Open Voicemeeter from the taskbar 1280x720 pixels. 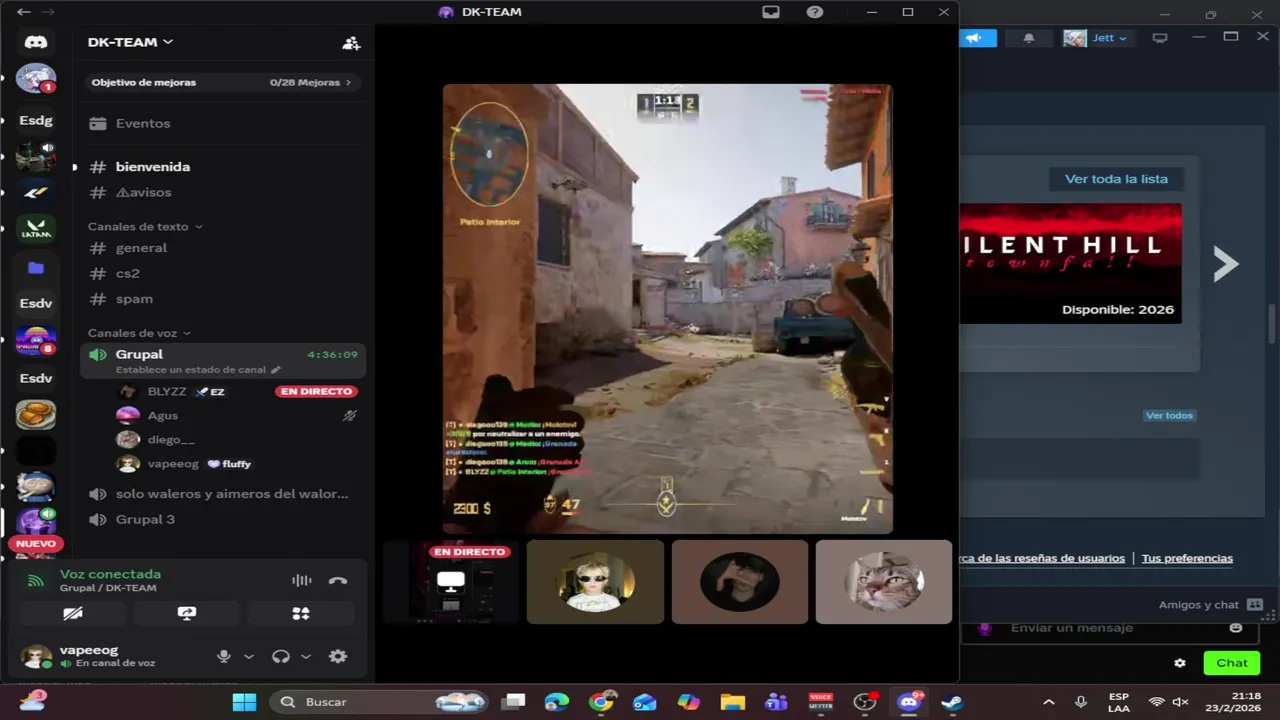pos(821,702)
